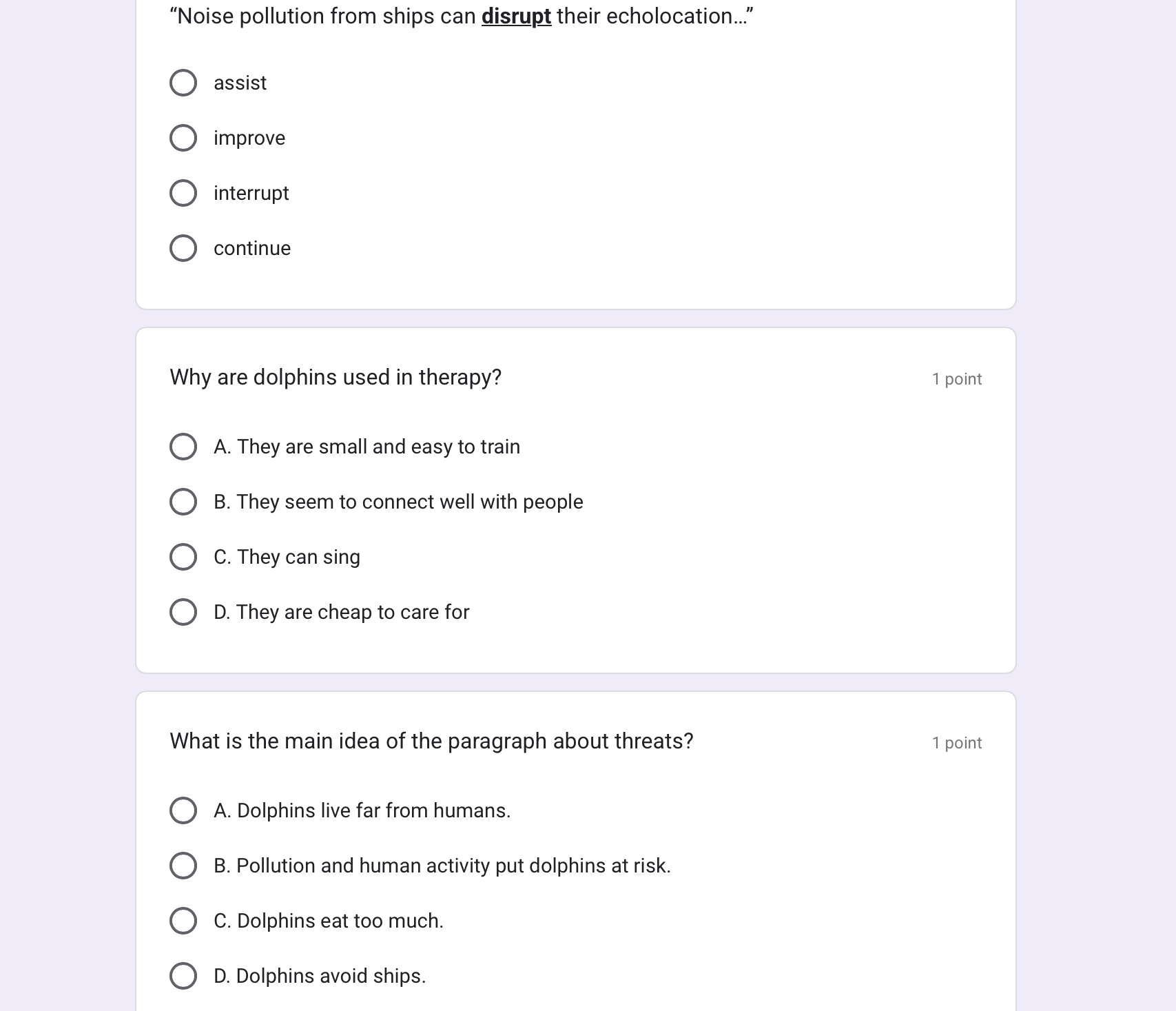Click the 'They can sing' label text

click(x=298, y=557)
